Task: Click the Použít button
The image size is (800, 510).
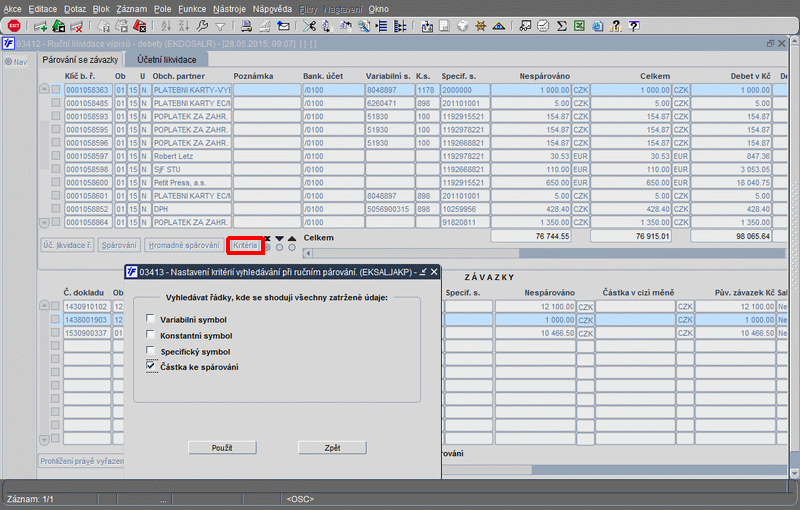Action: tap(222, 448)
